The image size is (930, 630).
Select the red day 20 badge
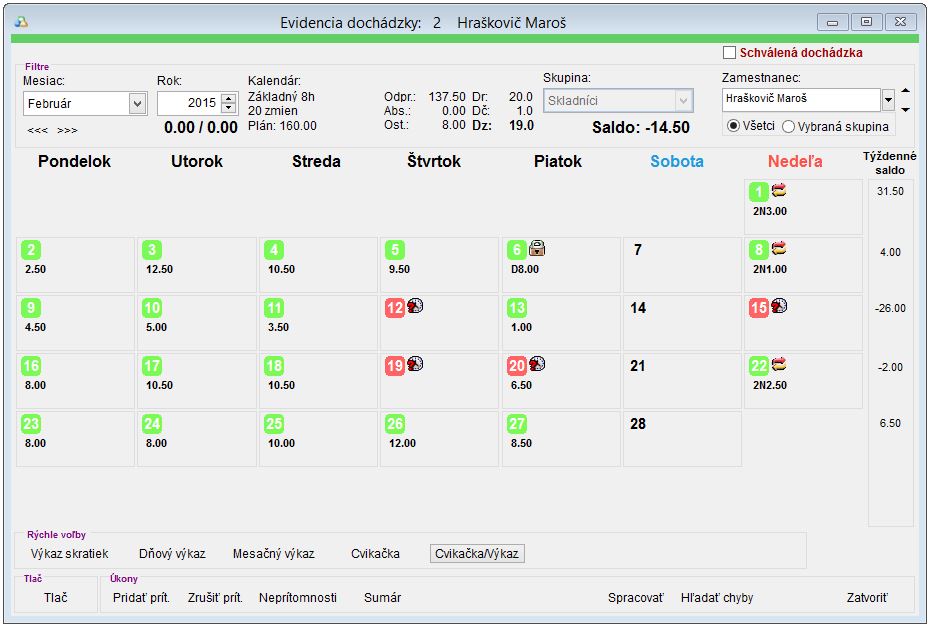(517, 366)
